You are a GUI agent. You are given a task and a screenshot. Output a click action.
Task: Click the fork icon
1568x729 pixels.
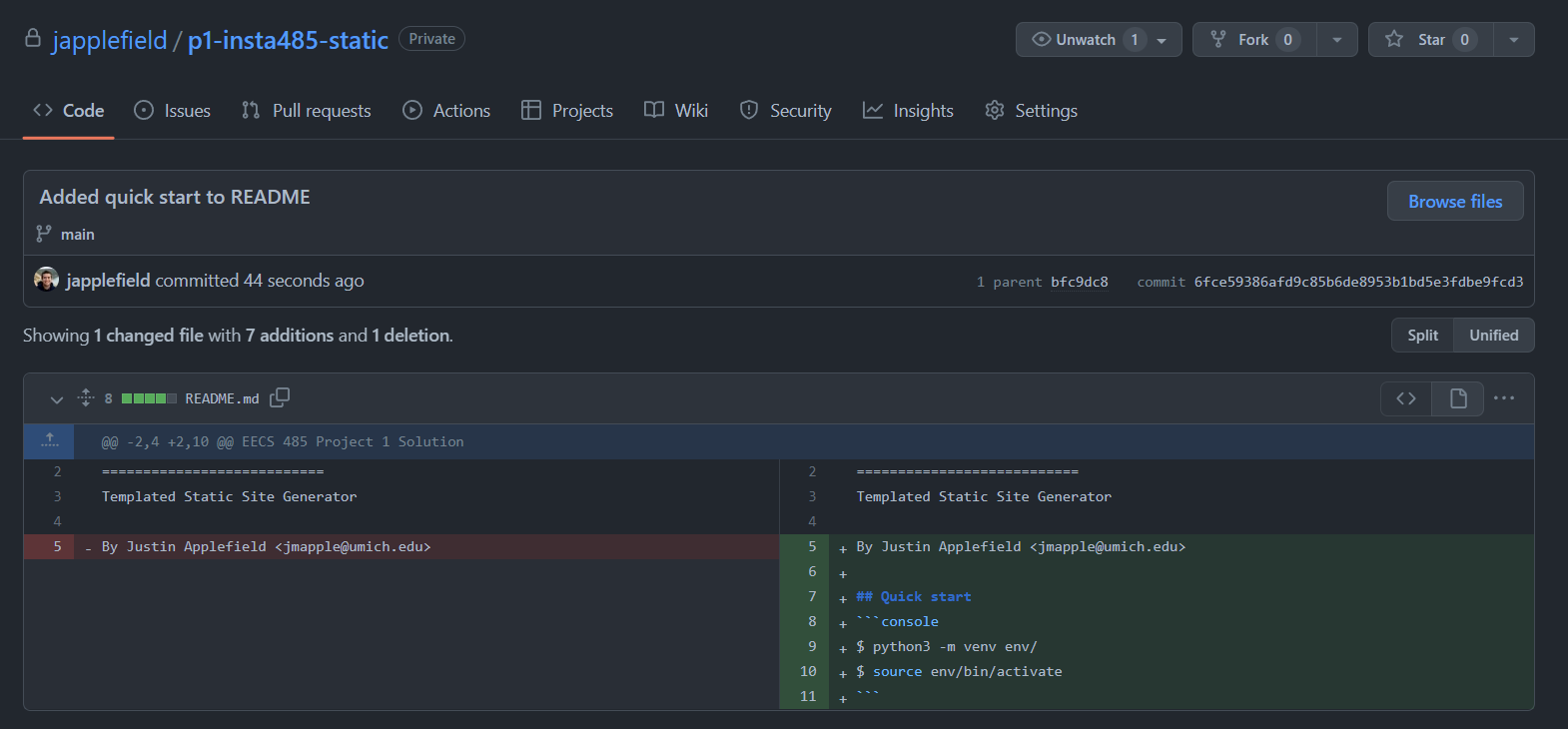(1218, 40)
